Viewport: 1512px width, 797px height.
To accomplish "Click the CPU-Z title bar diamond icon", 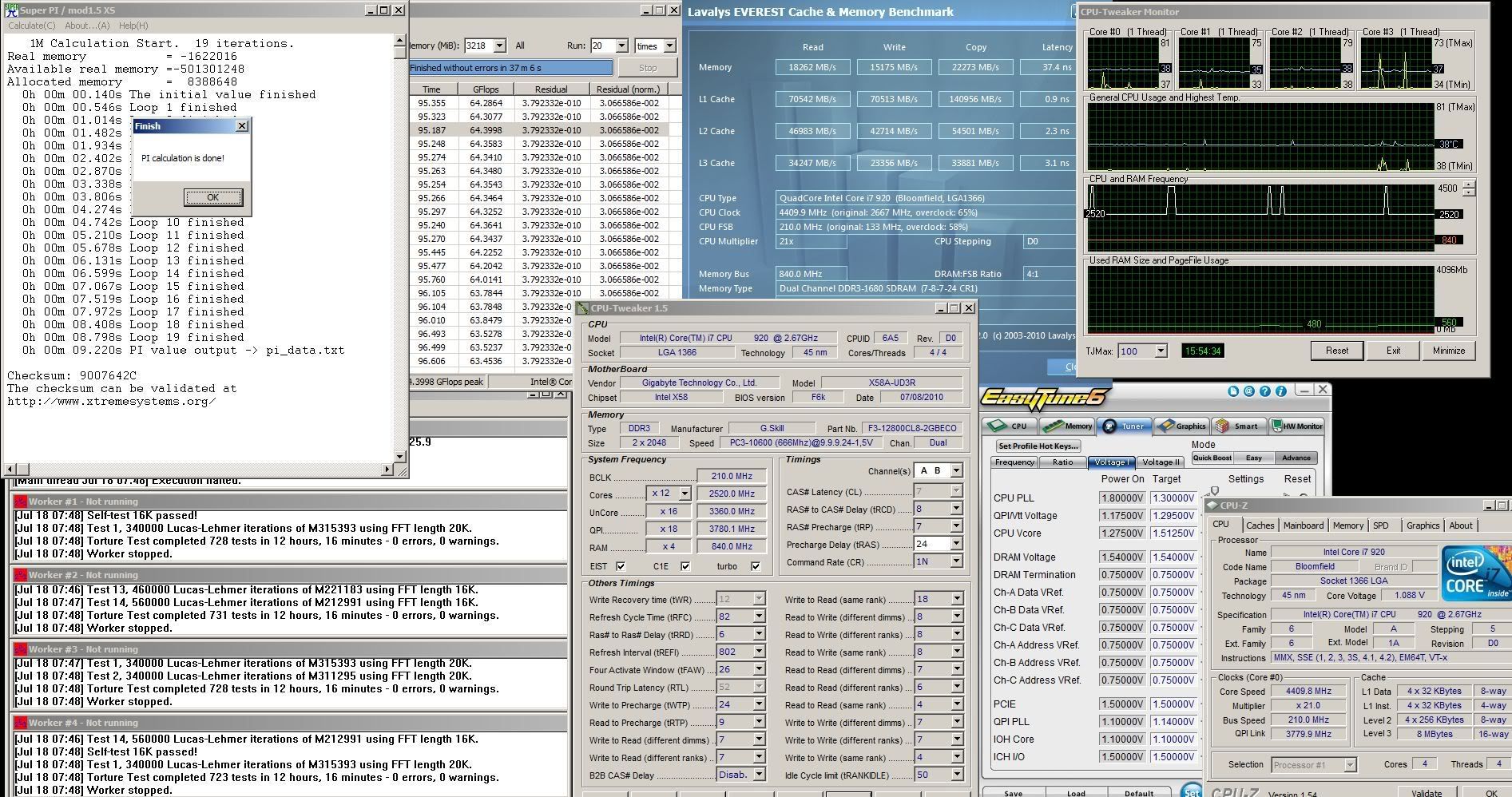I will (x=1212, y=506).
